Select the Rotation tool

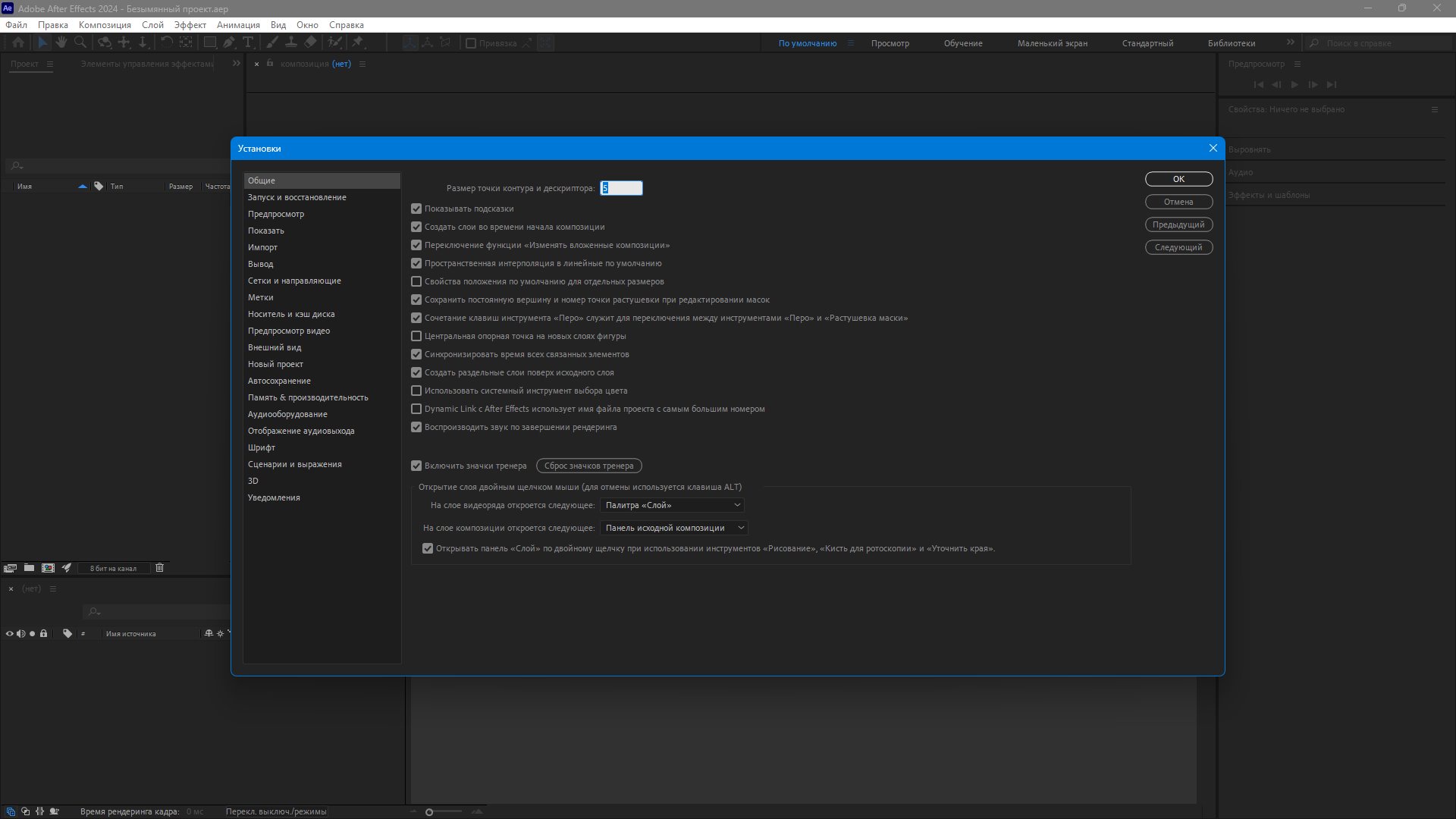point(167,43)
